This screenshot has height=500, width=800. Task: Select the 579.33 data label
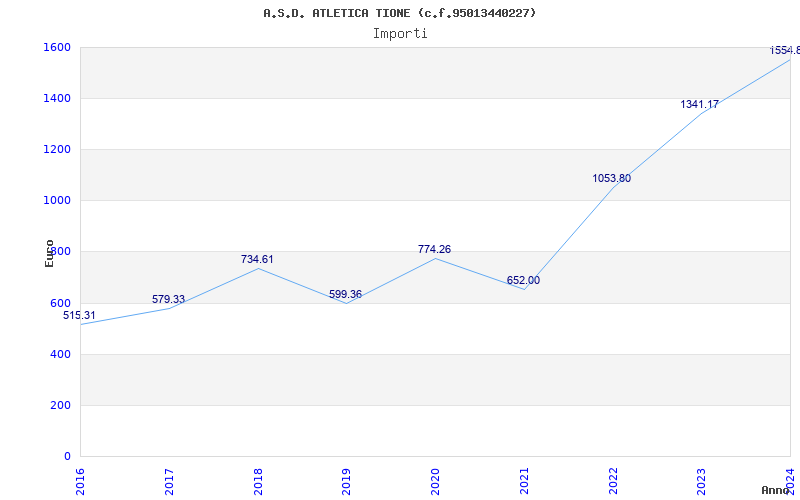click(168, 299)
